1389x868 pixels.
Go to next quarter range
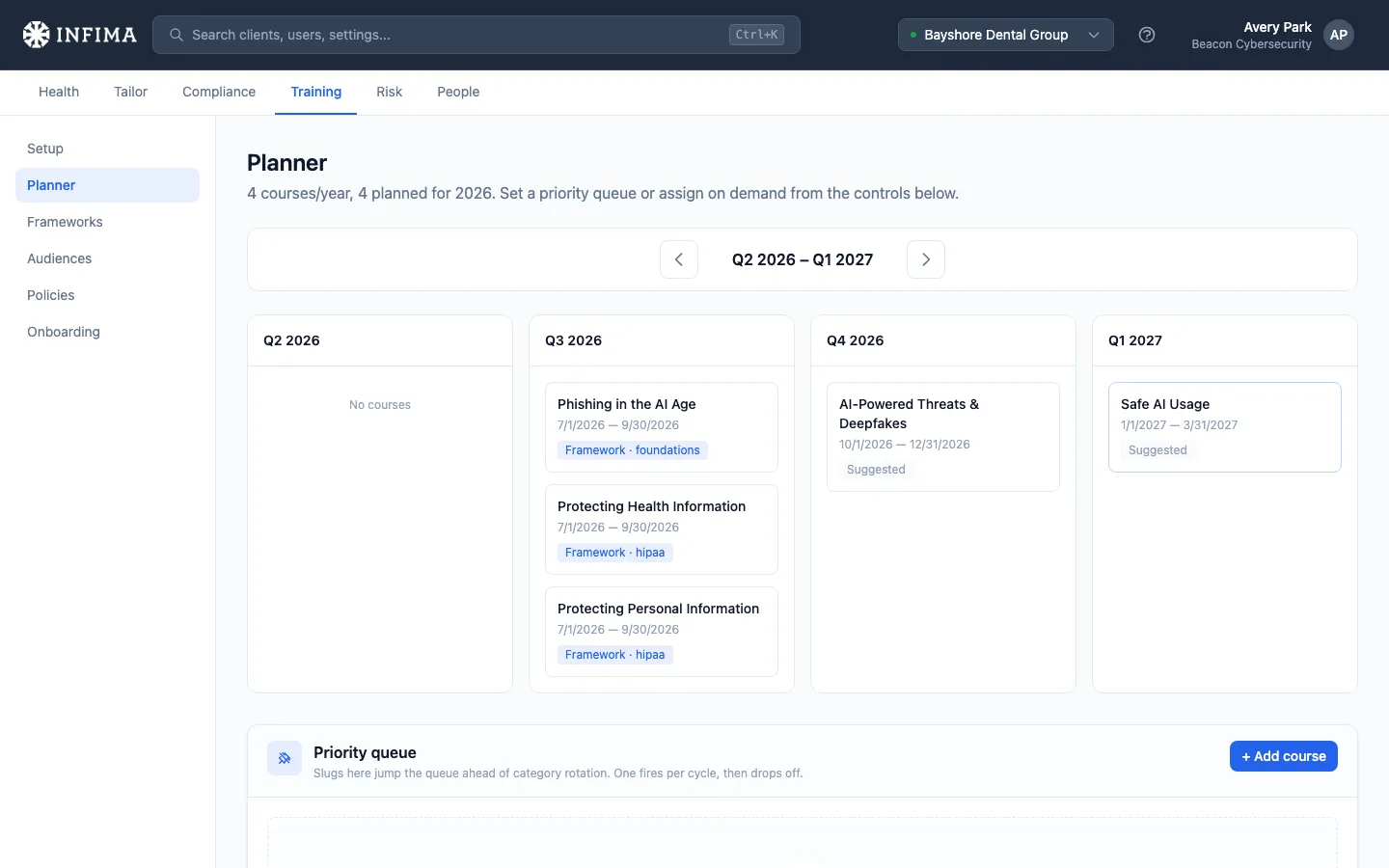(x=926, y=259)
